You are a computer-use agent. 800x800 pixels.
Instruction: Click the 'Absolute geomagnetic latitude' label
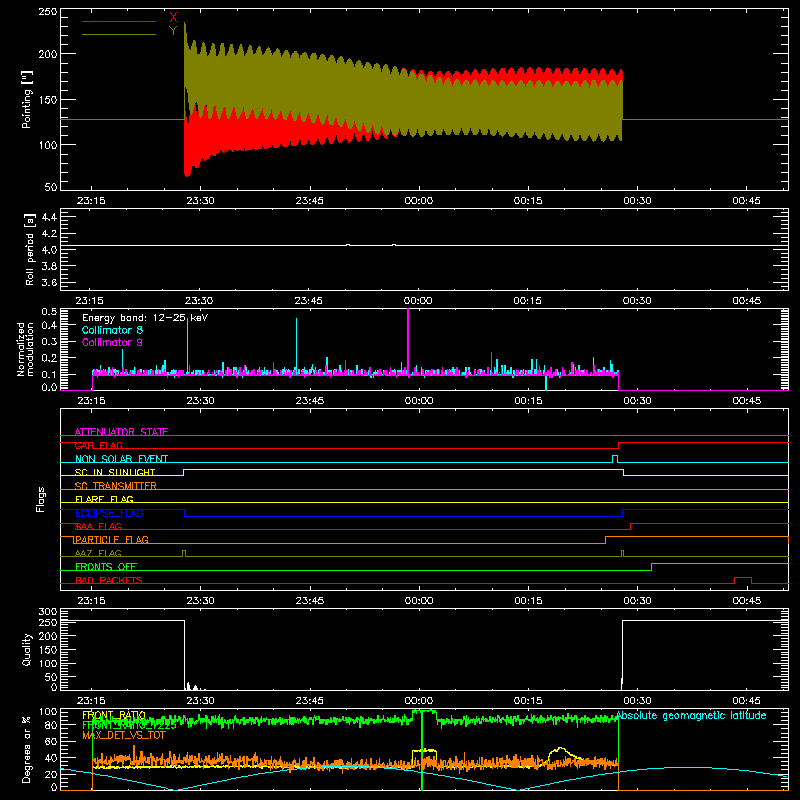coord(691,716)
